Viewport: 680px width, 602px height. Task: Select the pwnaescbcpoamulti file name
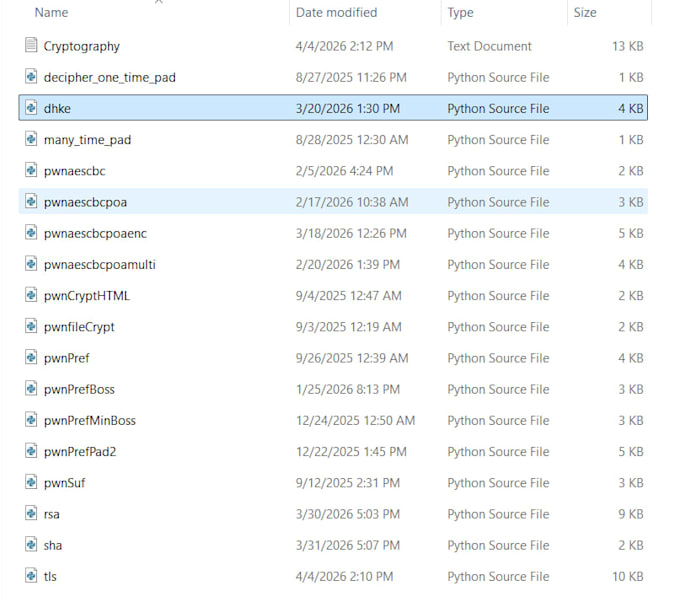pos(100,265)
